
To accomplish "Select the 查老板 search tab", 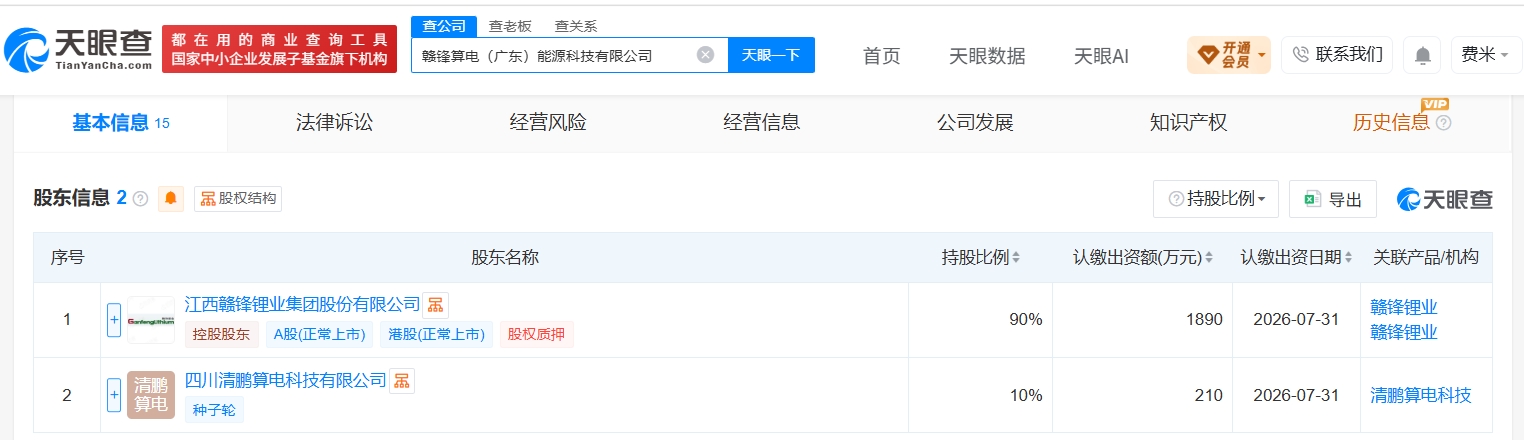I will click(510, 26).
